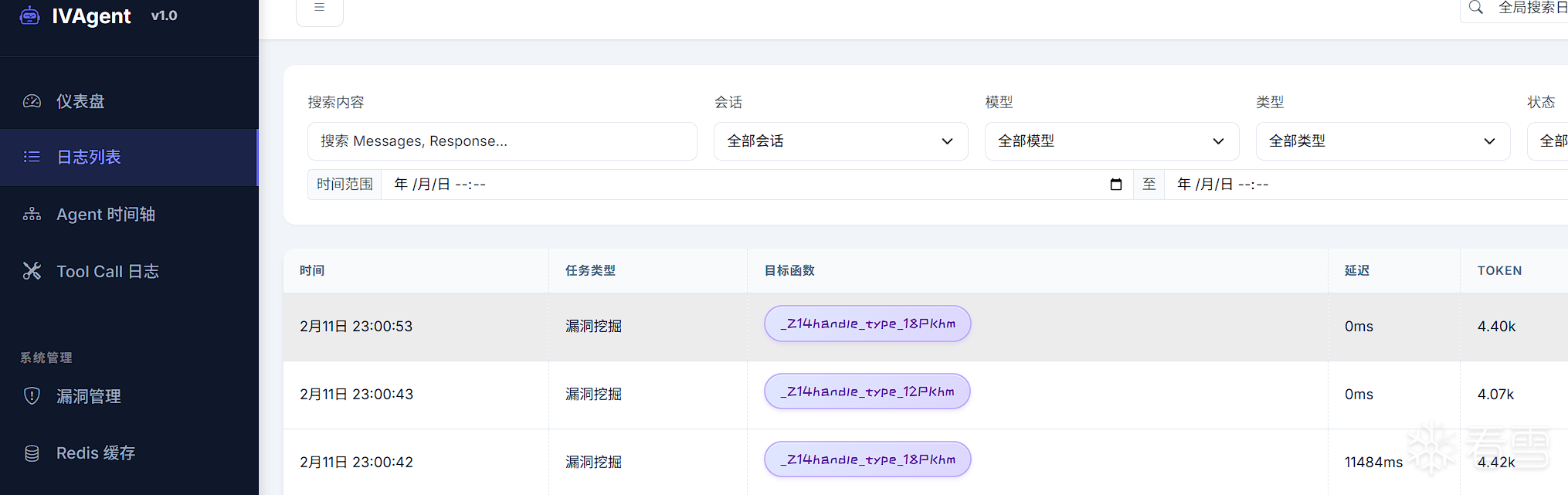
Task: Open the start date calendar picker
Action: pos(1115,185)
